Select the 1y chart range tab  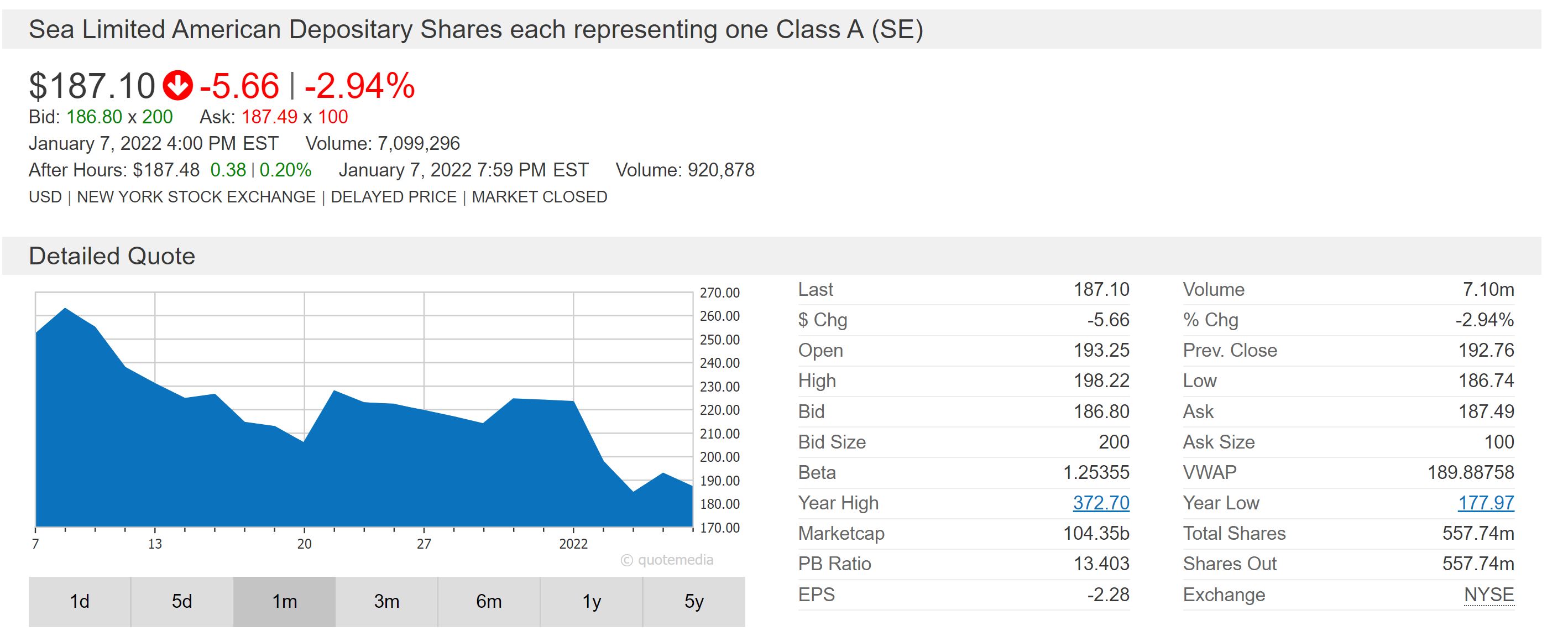point(591,601)
